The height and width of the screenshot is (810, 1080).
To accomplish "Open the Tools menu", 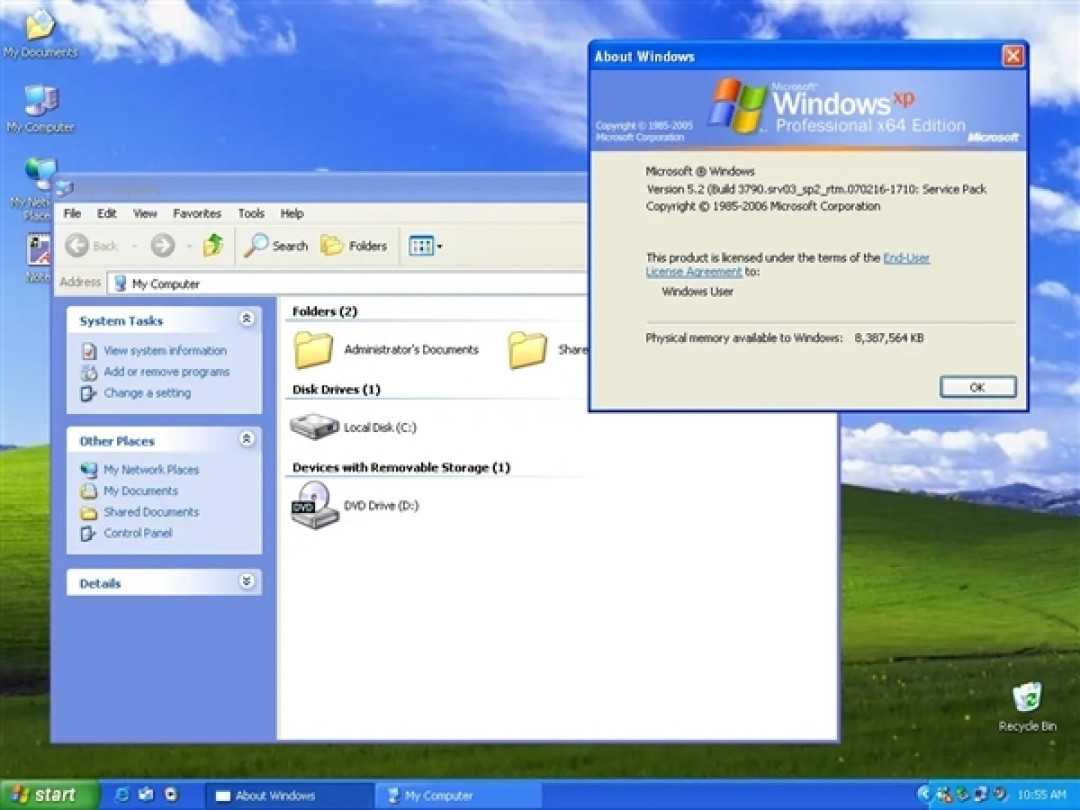I will [x=251, y=213].
